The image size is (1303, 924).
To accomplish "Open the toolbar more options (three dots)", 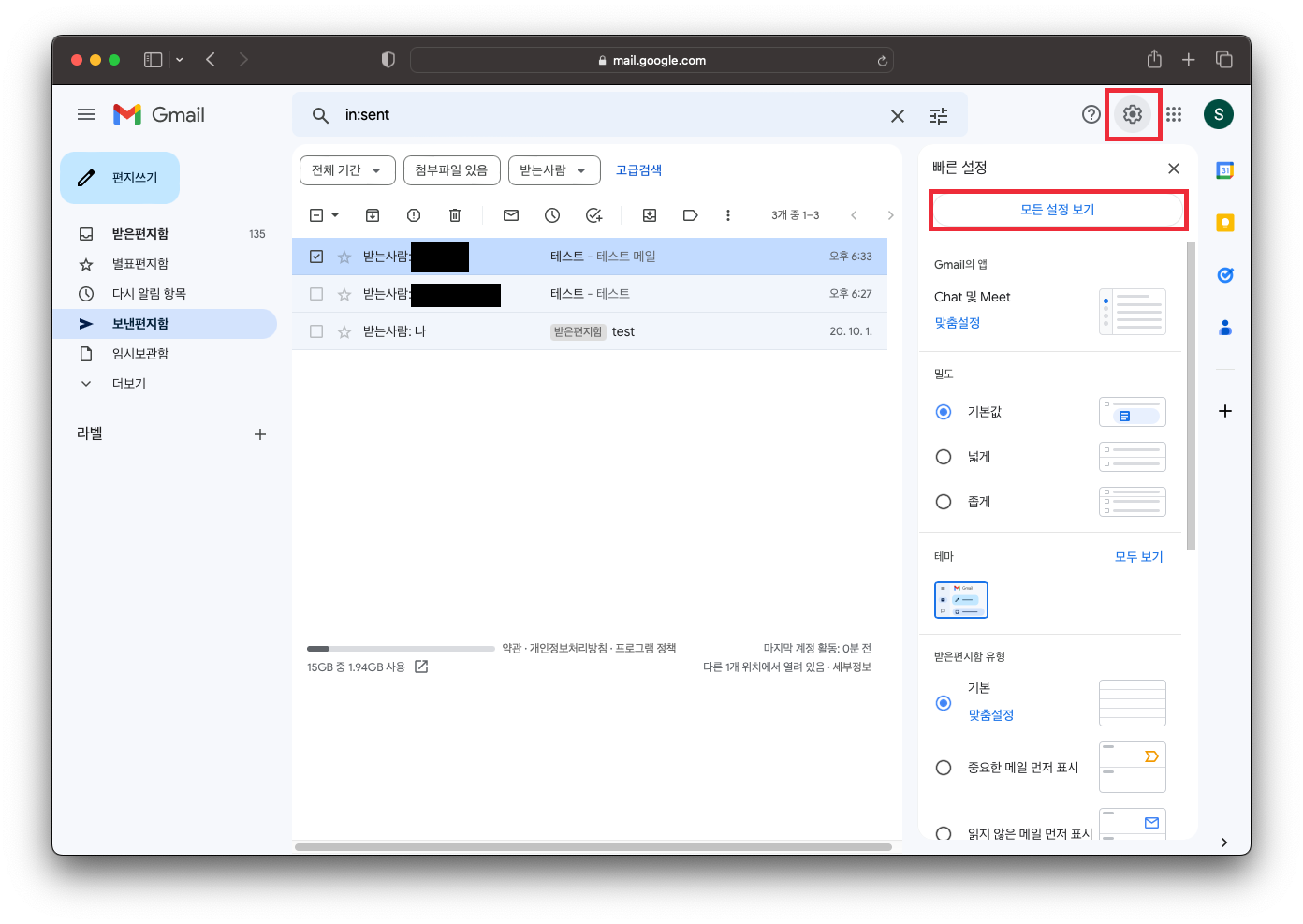I will click(x=728, y=215).
